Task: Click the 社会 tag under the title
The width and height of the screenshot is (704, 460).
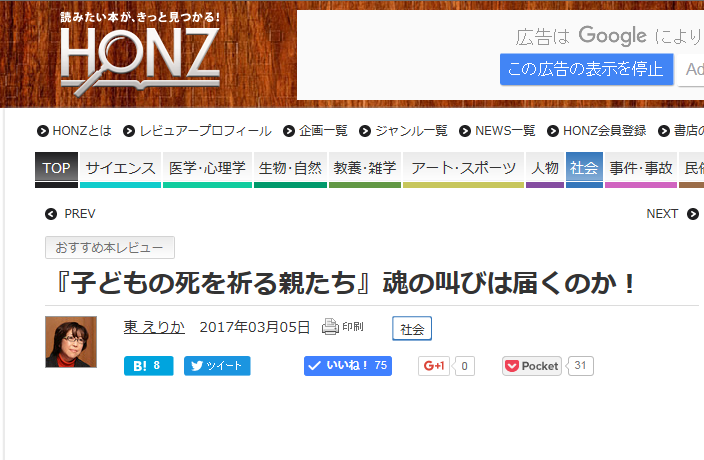Action: [412, 329]
